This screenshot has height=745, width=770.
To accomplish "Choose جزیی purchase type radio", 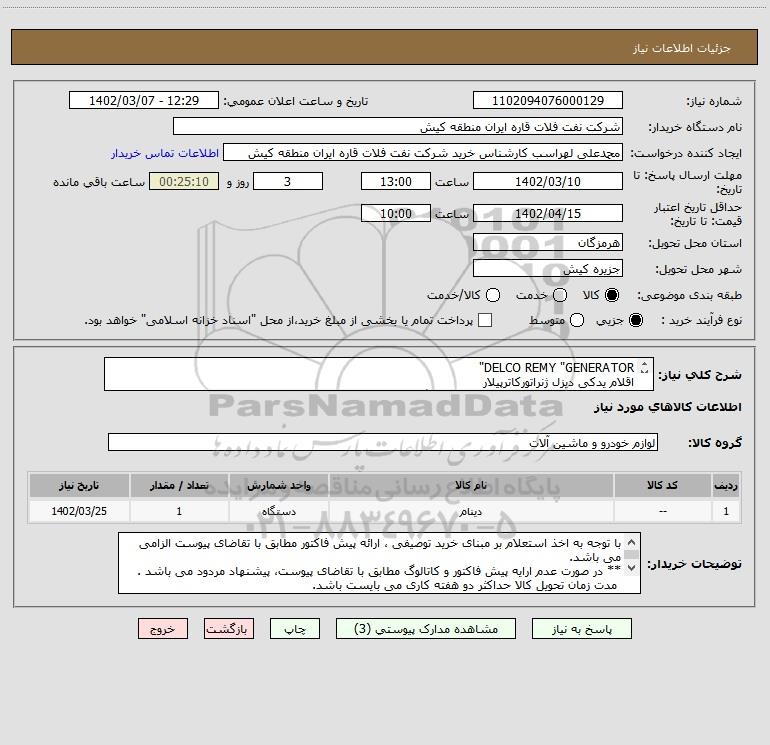I will click(635, 320).
